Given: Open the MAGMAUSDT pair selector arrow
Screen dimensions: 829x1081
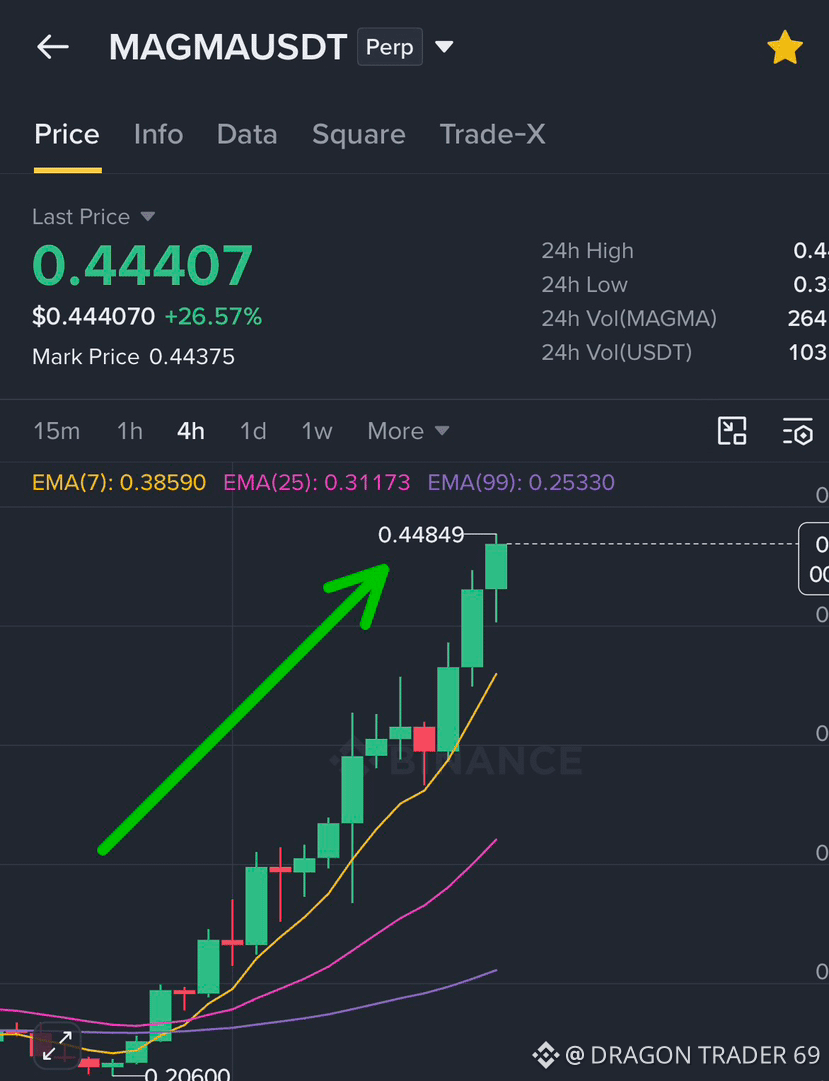Looking at the screenshot, I should (x=444, y=47).
